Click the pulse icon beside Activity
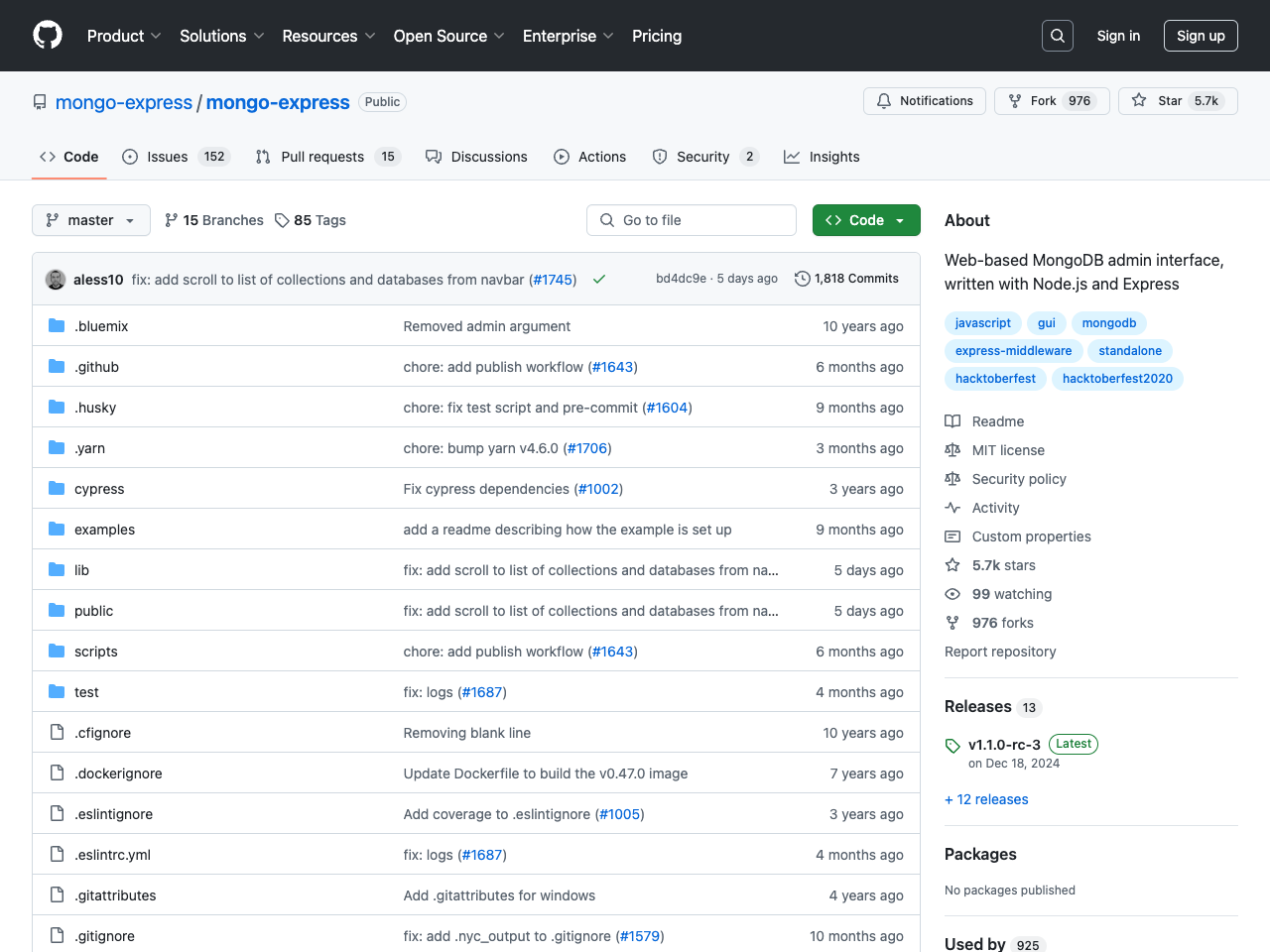The height and width of the screenshot is (952, 1270). click(952, 508)
